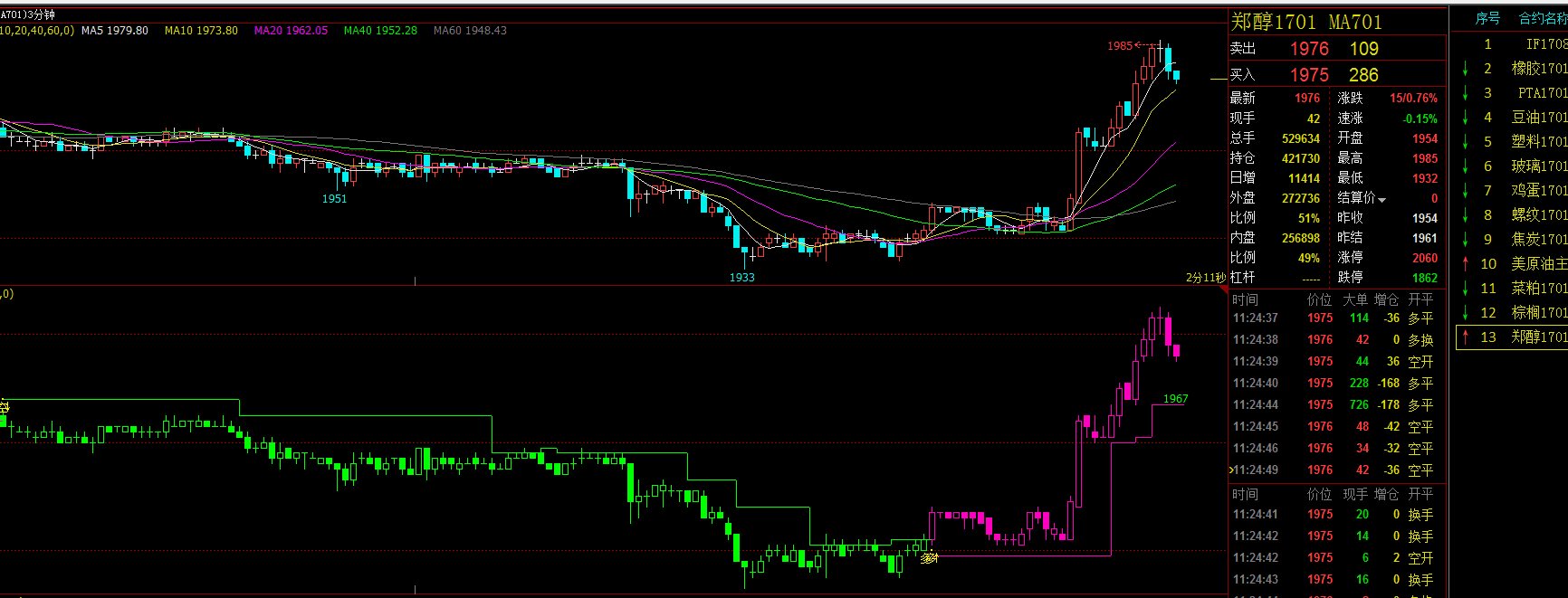Image resolution: width=1568 pixels, height=598 pixels.
Task: Select the 玻璃1701 contract row
Action: point(1538,166)
